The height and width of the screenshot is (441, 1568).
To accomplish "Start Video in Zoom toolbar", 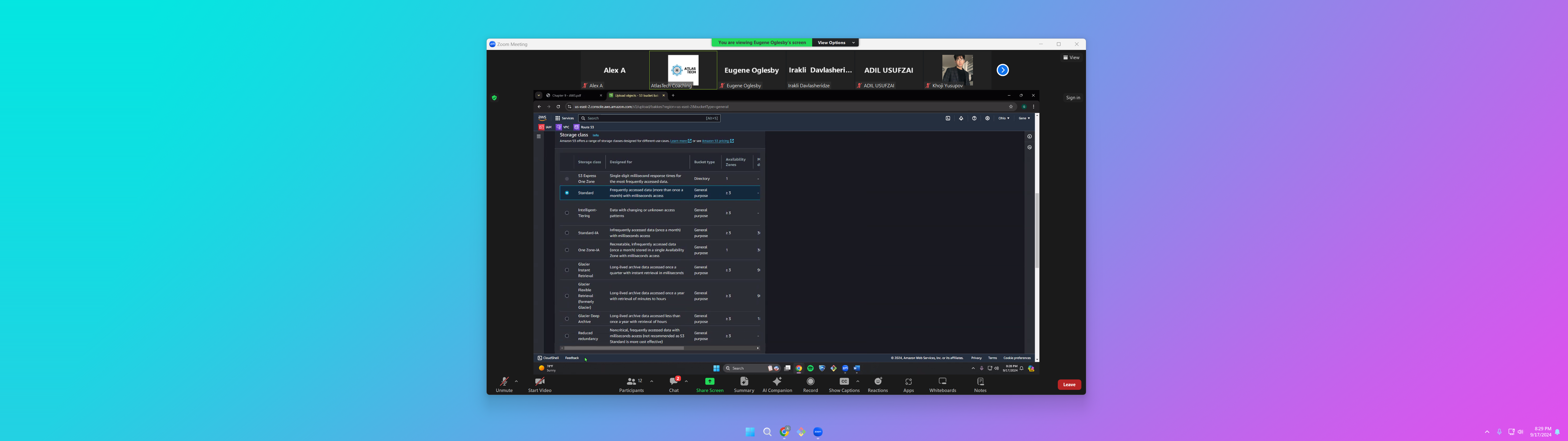I will coord(539,382).
